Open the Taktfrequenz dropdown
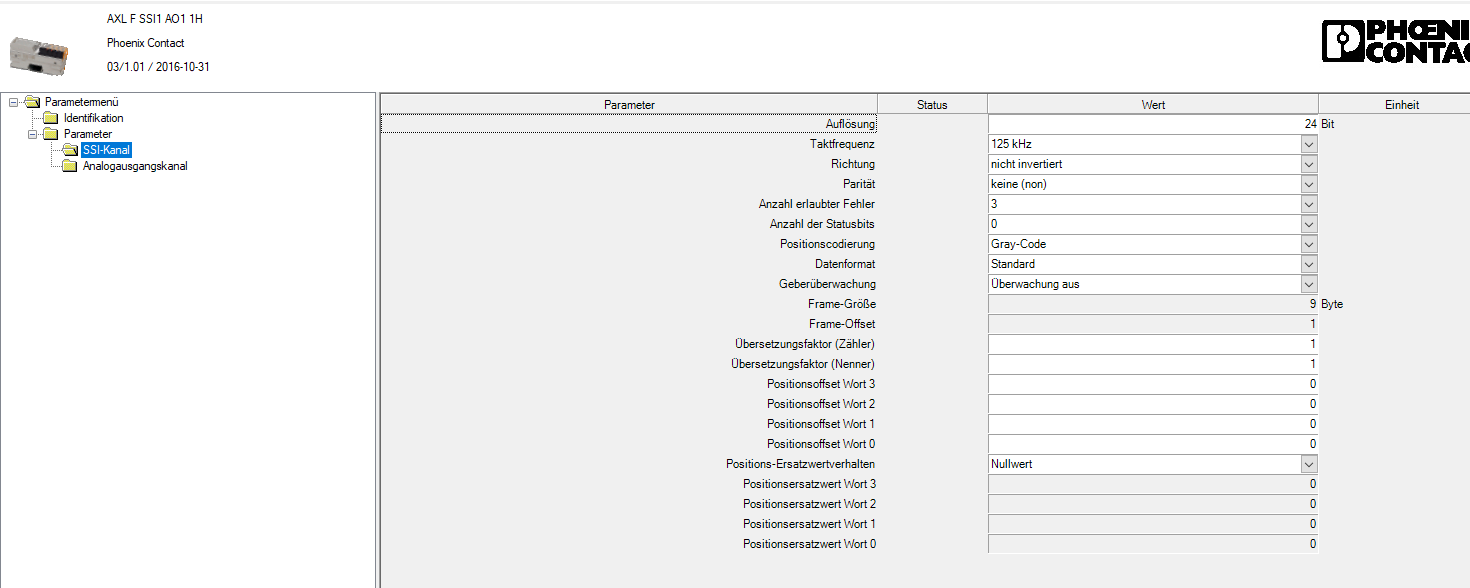1470x588 pixels. tap(1308, 144)
